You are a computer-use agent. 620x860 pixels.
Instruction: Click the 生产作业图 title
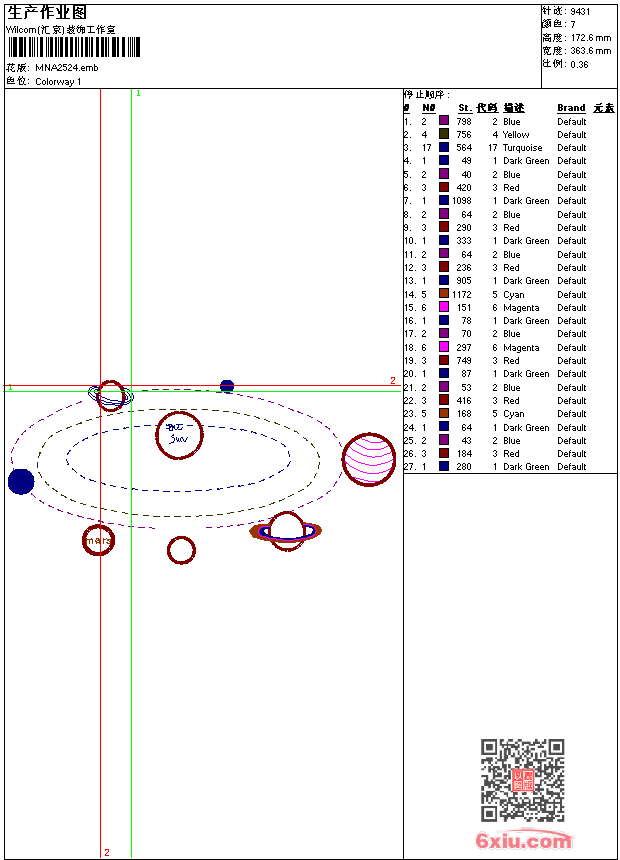click(47, 13)
